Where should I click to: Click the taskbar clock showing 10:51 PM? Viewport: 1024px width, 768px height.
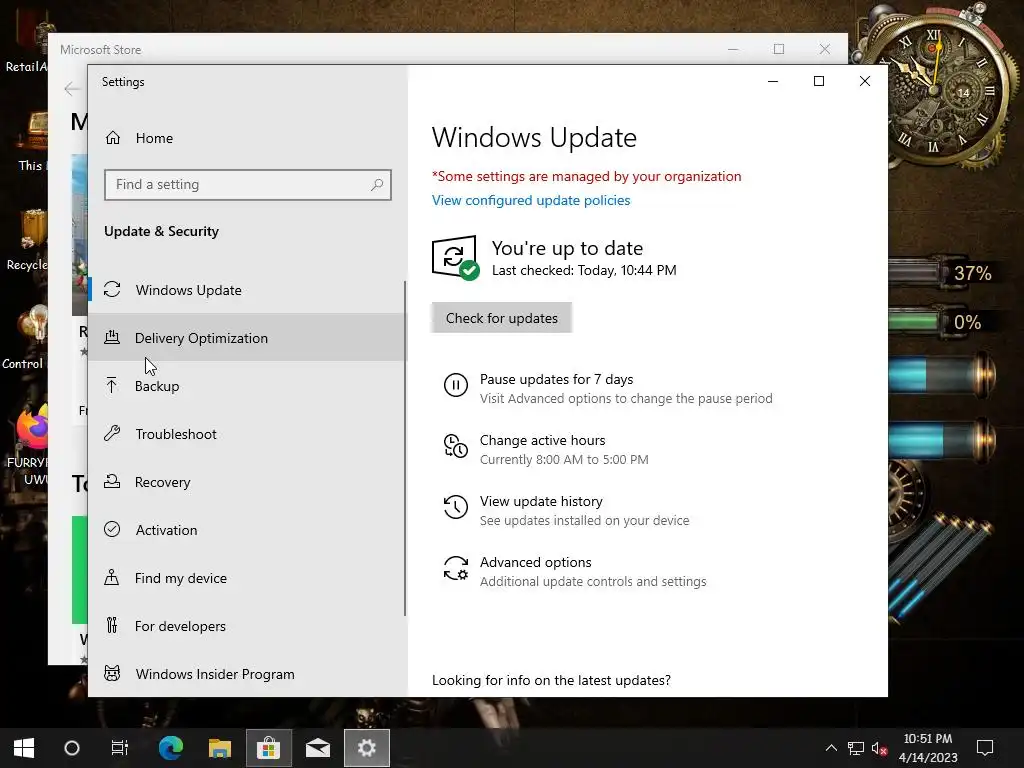pyautogui.click(x=928, y=748)
